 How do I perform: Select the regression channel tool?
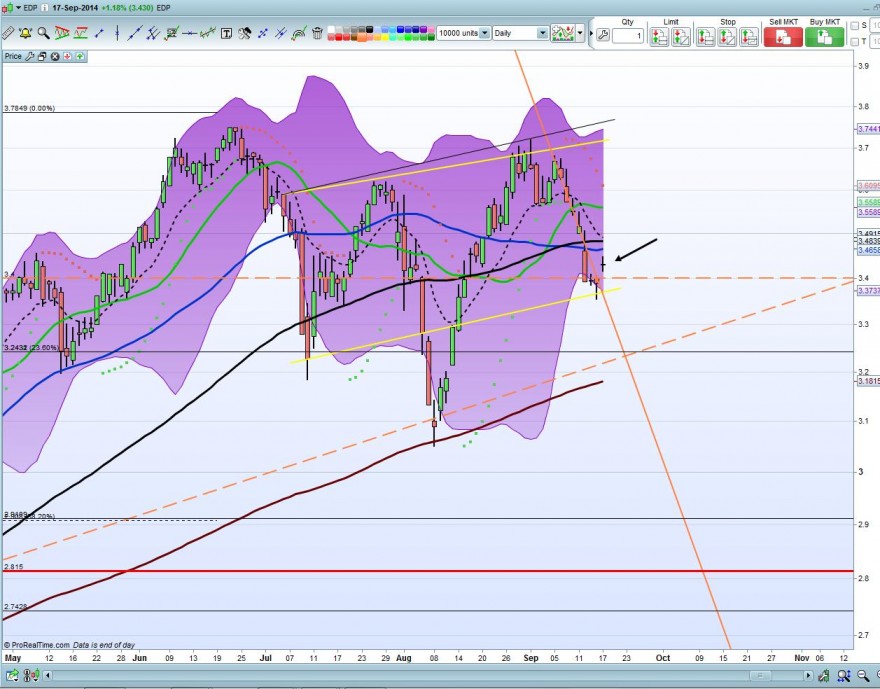point(208,33)
